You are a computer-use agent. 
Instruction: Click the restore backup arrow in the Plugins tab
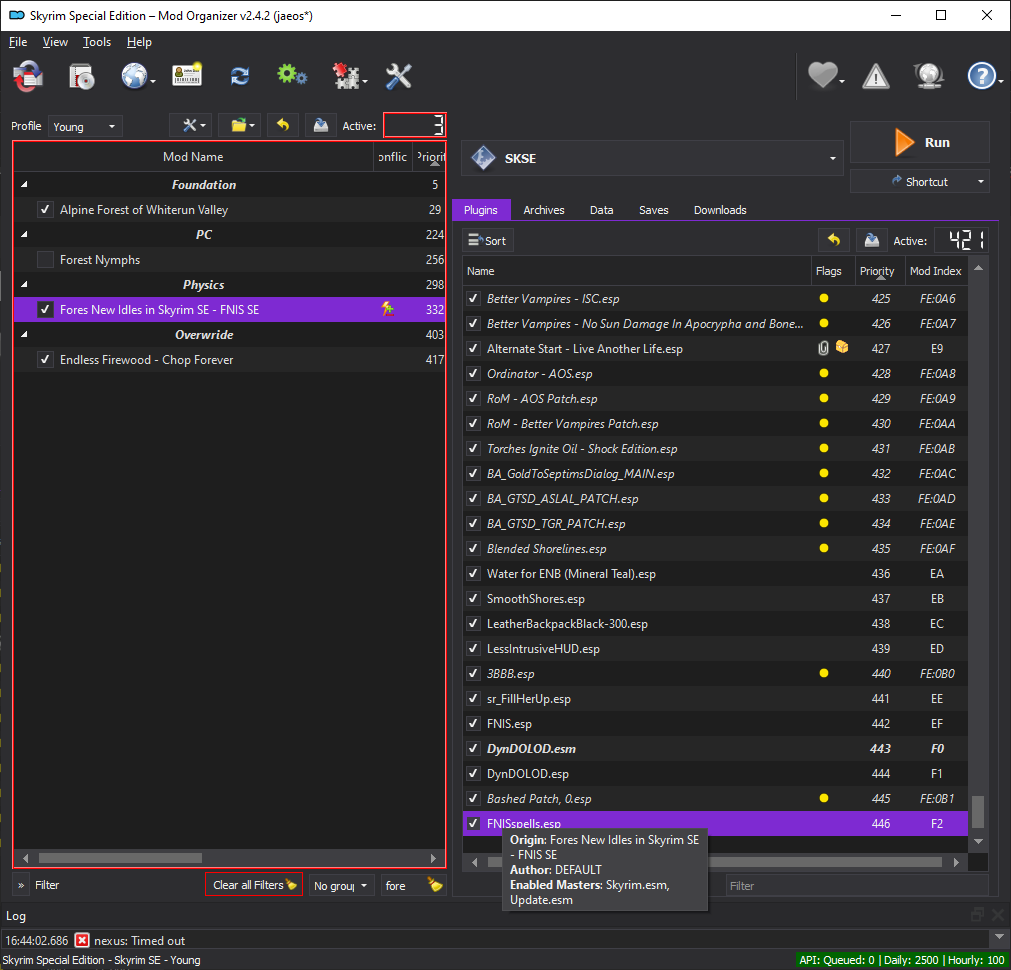(834, 241)
